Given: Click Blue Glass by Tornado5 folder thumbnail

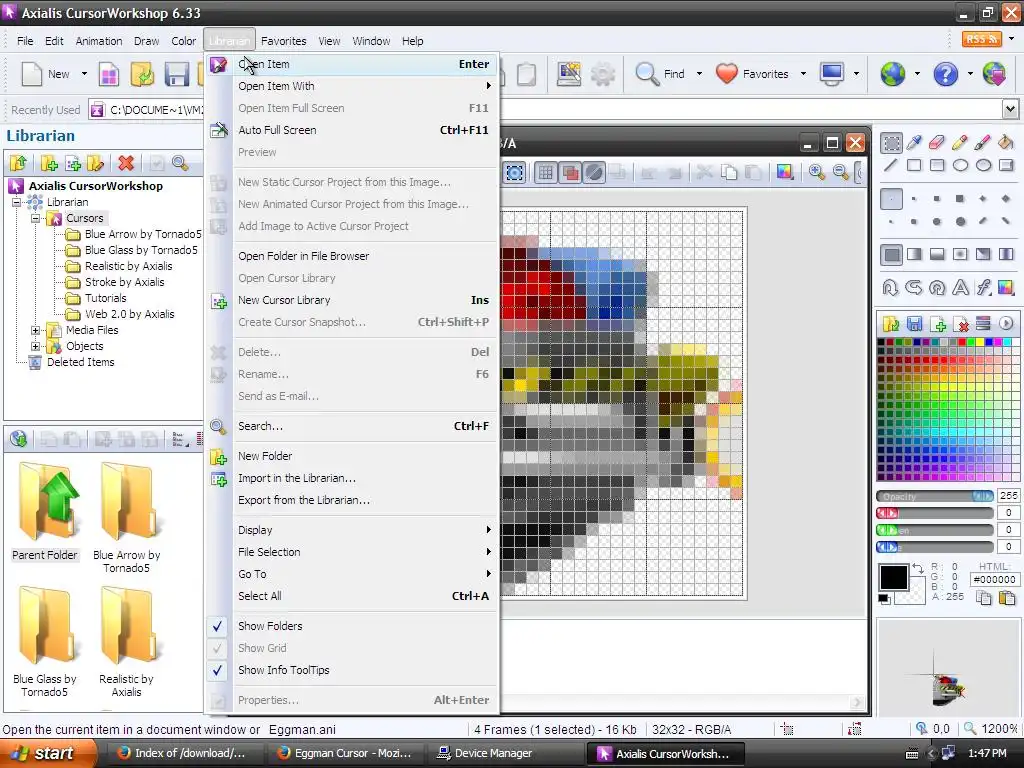Looking at the screenshot, I should click(x=44, y=642).
